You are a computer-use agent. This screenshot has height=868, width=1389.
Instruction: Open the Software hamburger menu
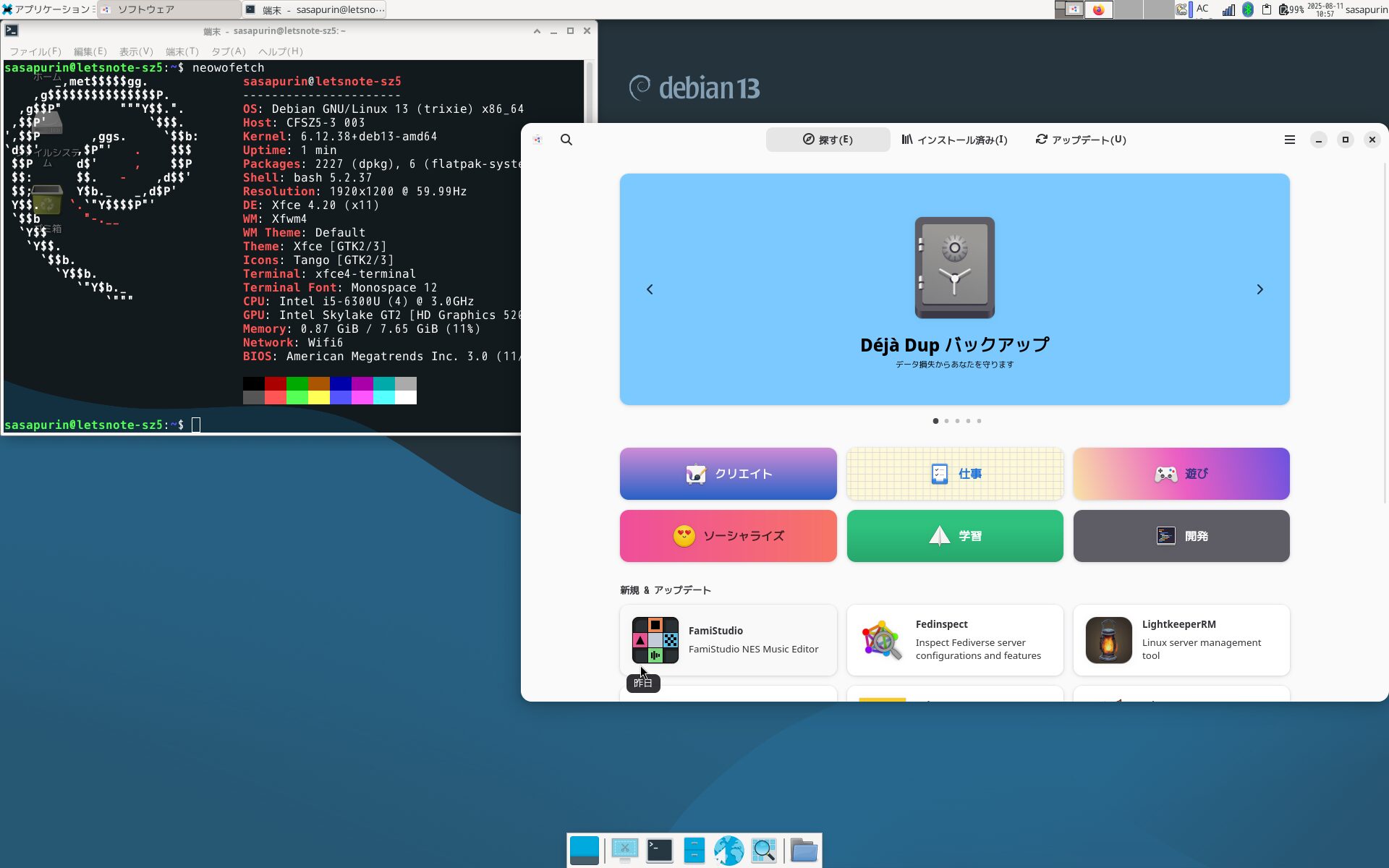pyautogui.click(x=1289, y=140)
